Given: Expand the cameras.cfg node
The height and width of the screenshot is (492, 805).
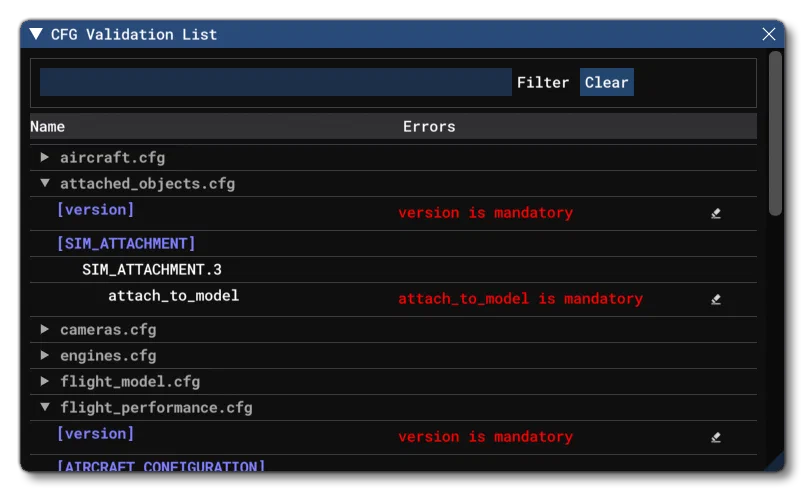Looking at the screenshot, I should point(45,329).
